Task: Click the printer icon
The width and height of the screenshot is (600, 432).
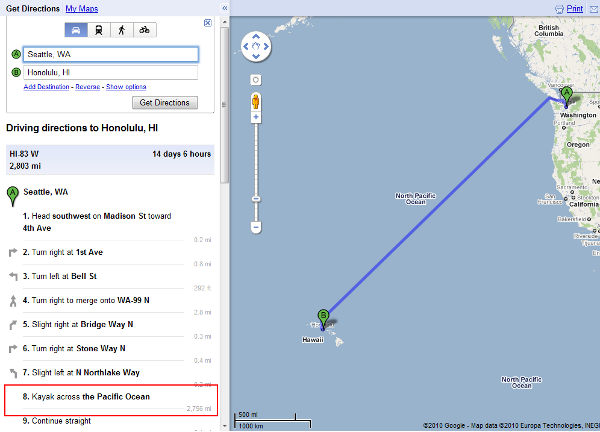Action: pyautogui.click(x=559, y=9)
